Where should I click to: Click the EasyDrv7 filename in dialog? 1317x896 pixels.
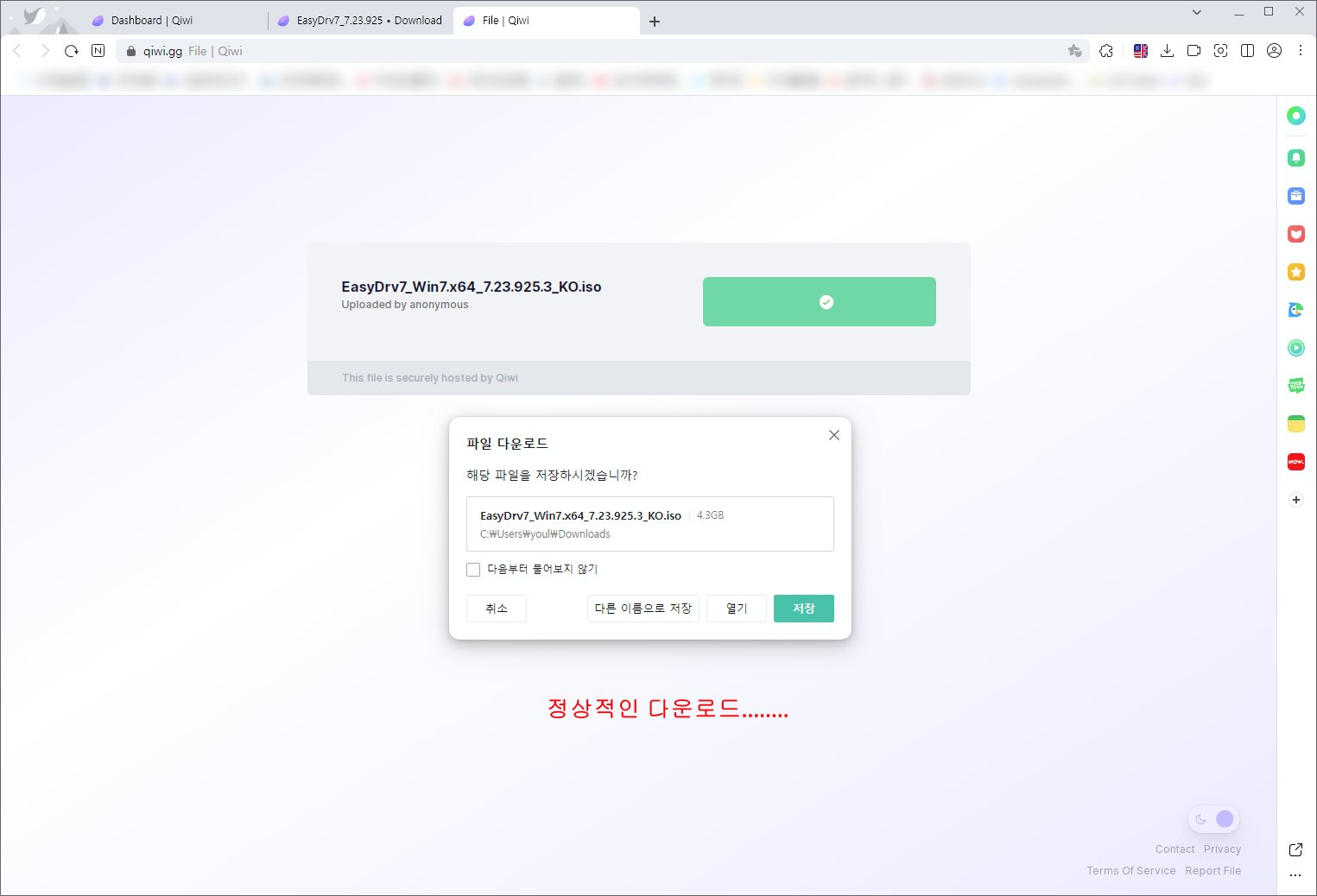click(580, 515)
